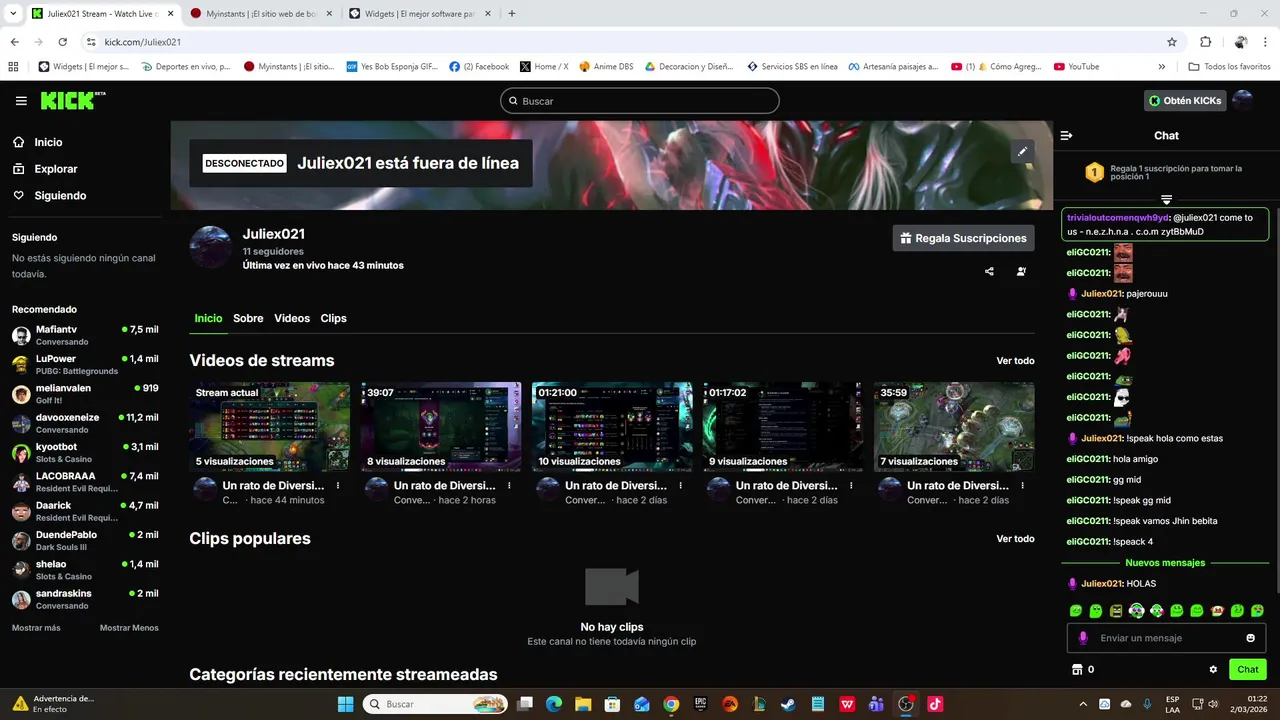Open options for 35:59 stream video
The image size is (1280, 720).
pos(1022,485)
